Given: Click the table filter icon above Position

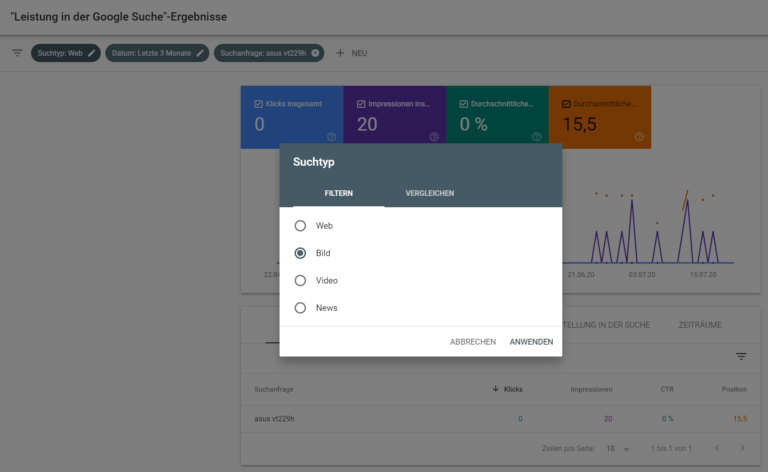Looking at the screenshot, I should [x=741, y=356].
